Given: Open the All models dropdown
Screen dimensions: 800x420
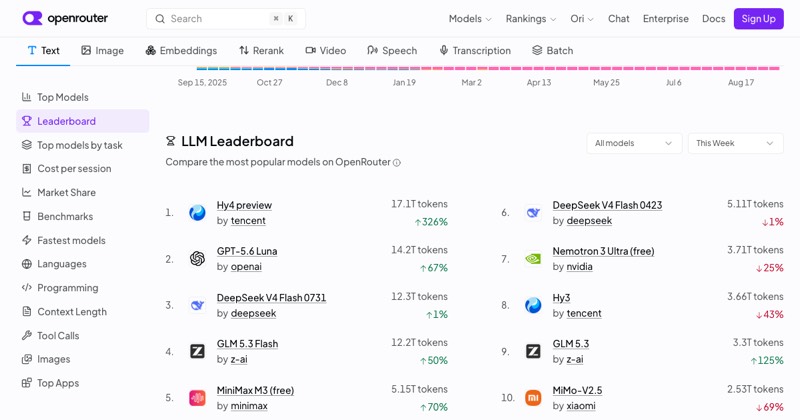Looking at the screenshot, I should coord(634,143).
